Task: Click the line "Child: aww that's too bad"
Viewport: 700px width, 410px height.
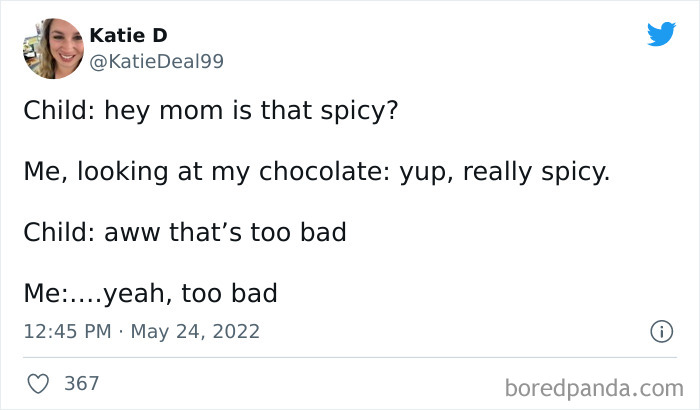Action: (x=184, y=233)
